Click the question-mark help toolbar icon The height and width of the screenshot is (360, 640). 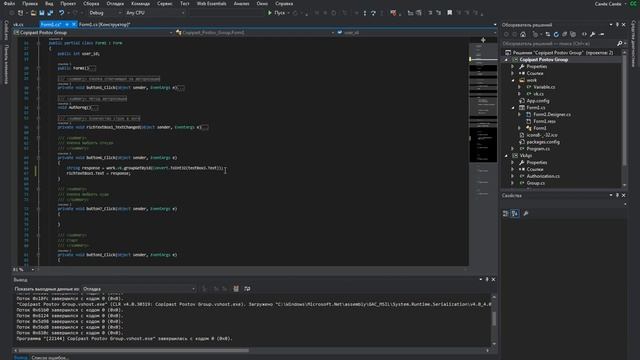pyautogui.click(x=373, y=13)
